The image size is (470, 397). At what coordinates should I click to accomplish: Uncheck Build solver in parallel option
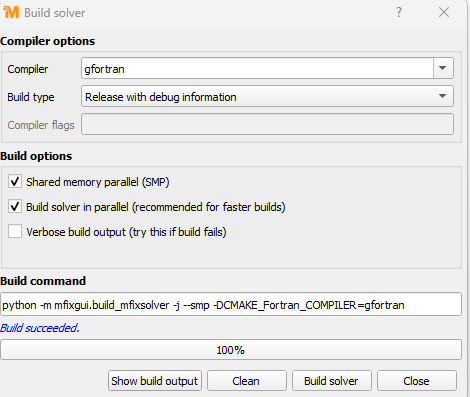15,207
